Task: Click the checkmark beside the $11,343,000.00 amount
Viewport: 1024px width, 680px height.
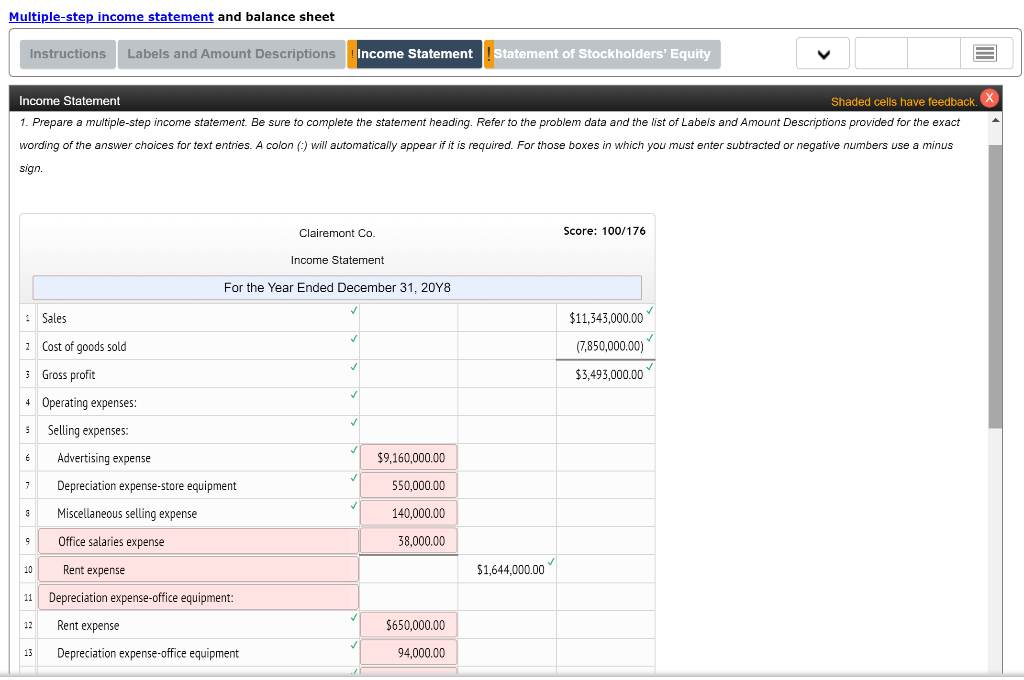Action: click(650, 310)
